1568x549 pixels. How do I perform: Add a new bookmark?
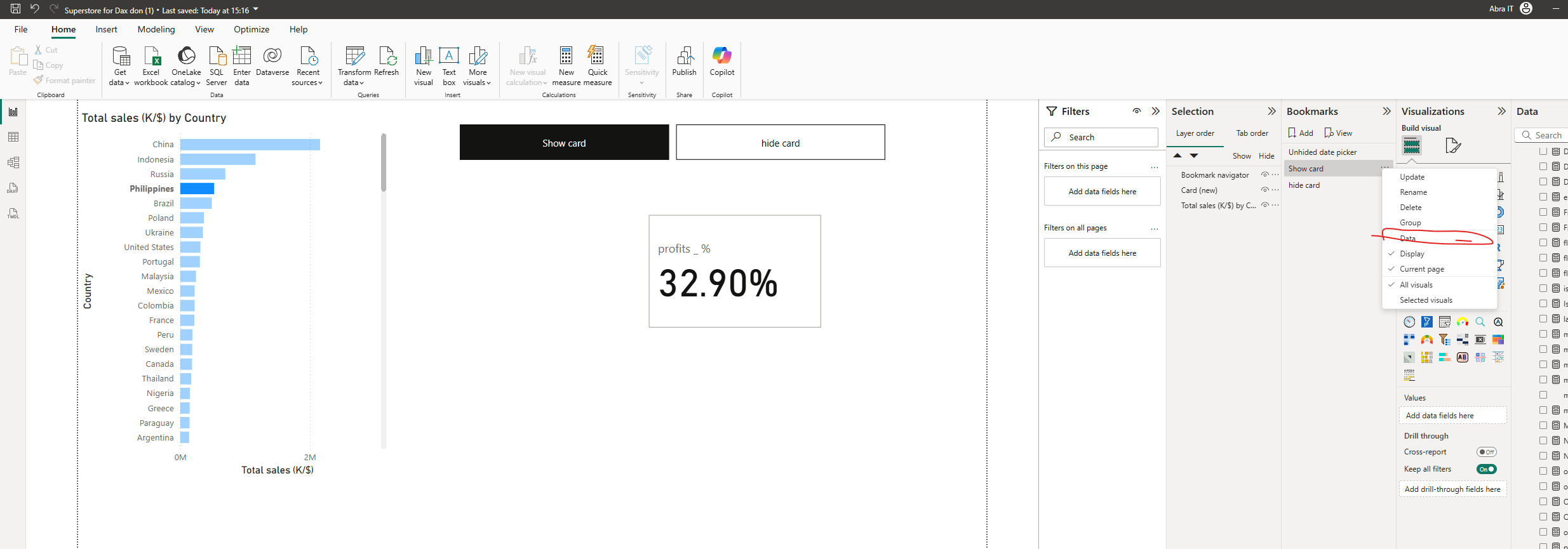1301,133
